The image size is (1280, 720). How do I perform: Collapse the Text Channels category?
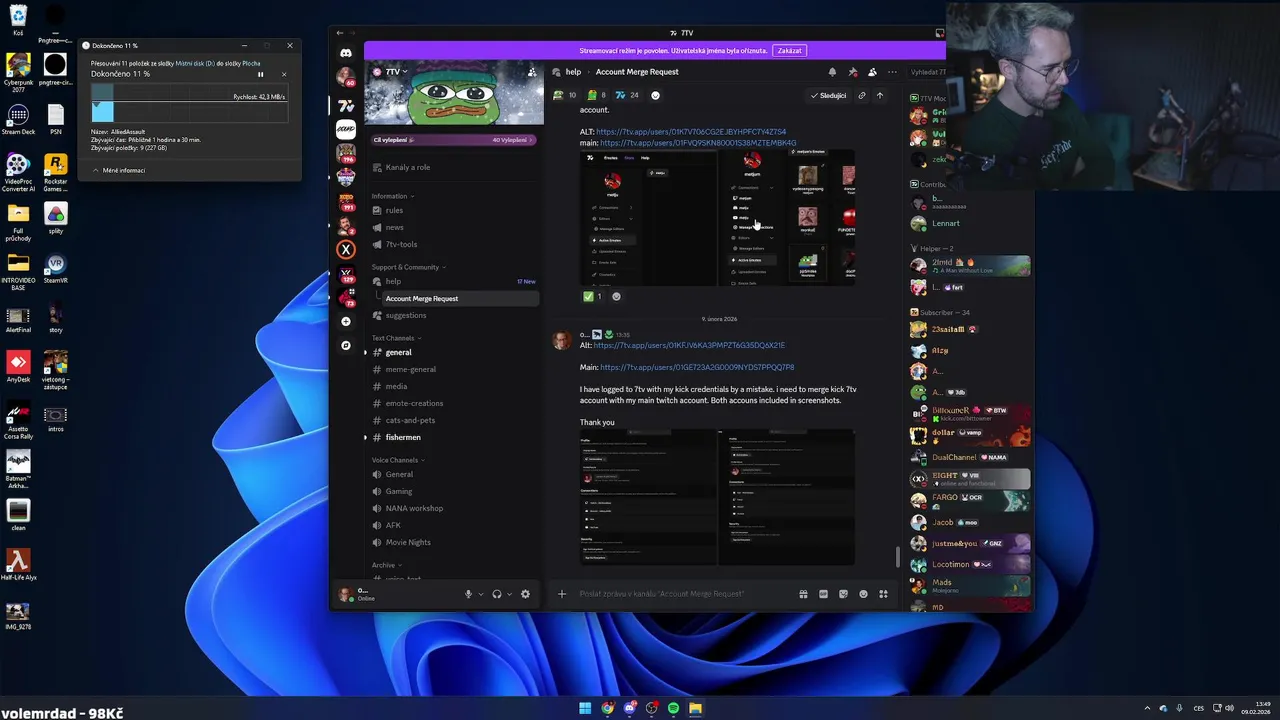tap(395, 338)
